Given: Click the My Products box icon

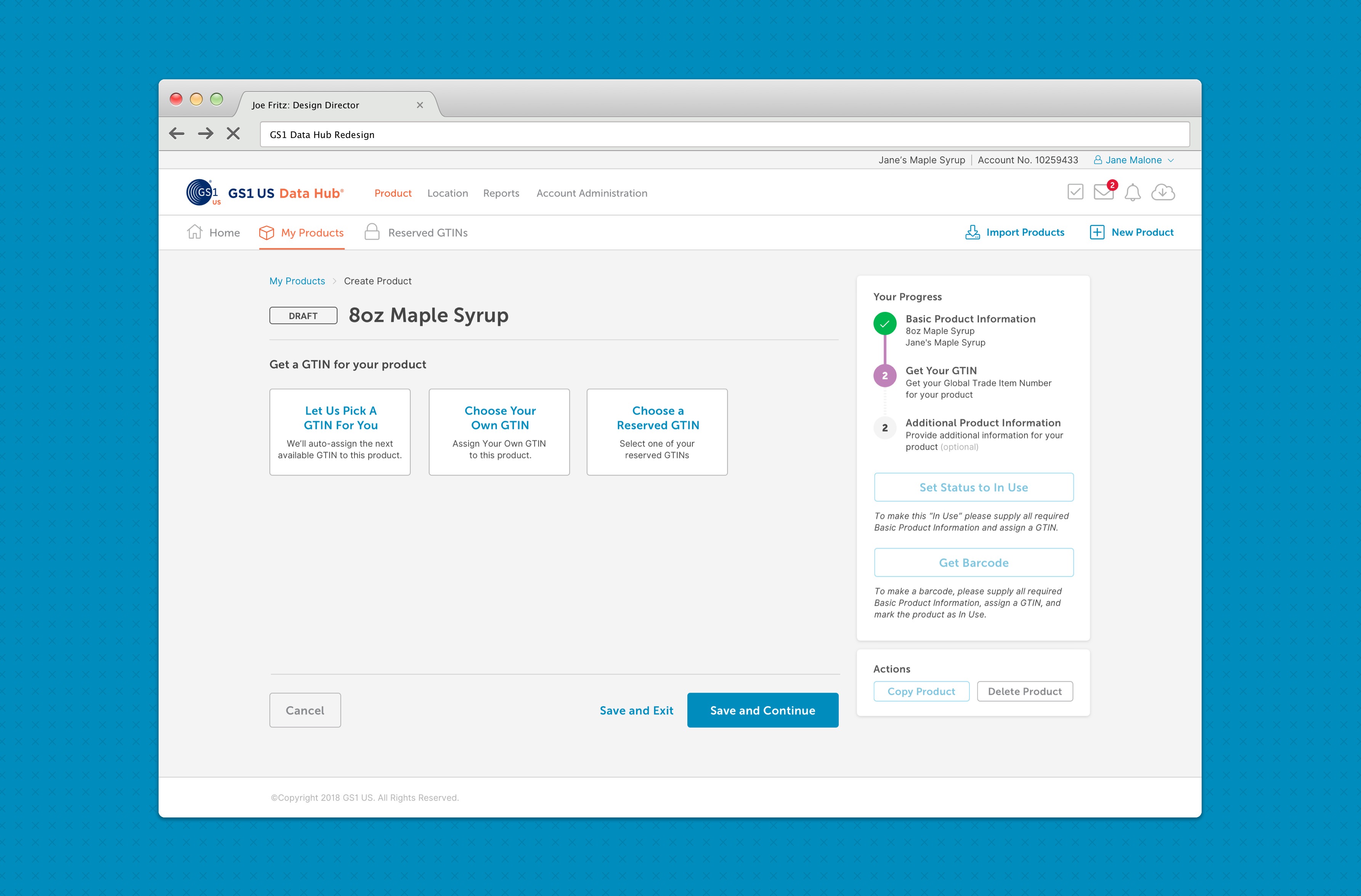Looking at the screenshot, I should [266, 232].
